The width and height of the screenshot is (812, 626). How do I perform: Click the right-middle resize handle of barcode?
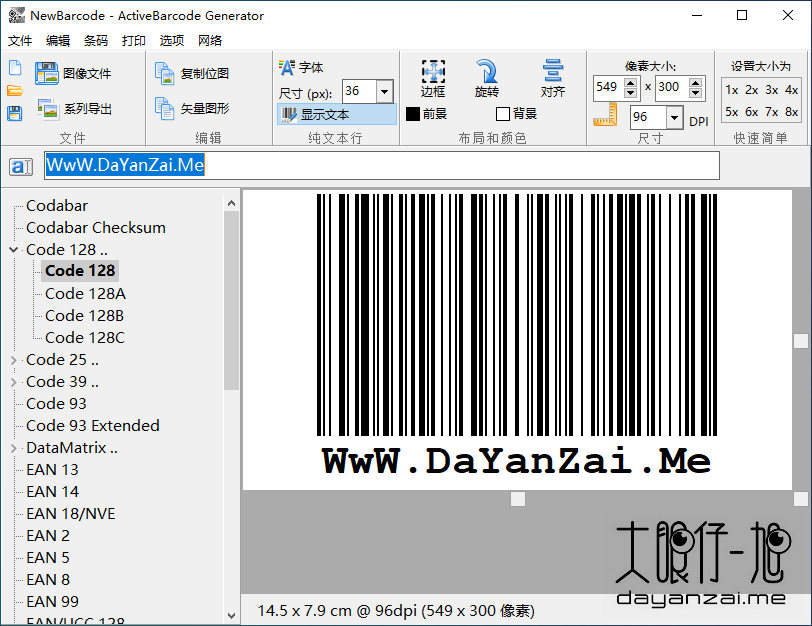(x=801, y=341)
